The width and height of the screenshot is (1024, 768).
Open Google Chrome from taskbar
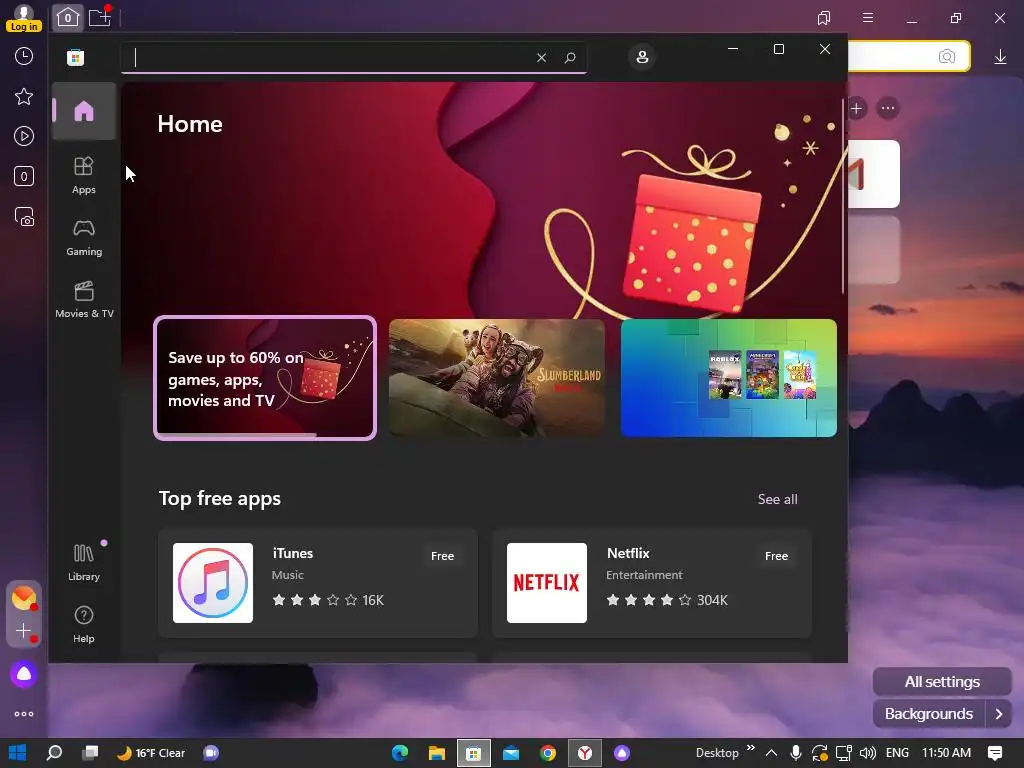[547, 753]
